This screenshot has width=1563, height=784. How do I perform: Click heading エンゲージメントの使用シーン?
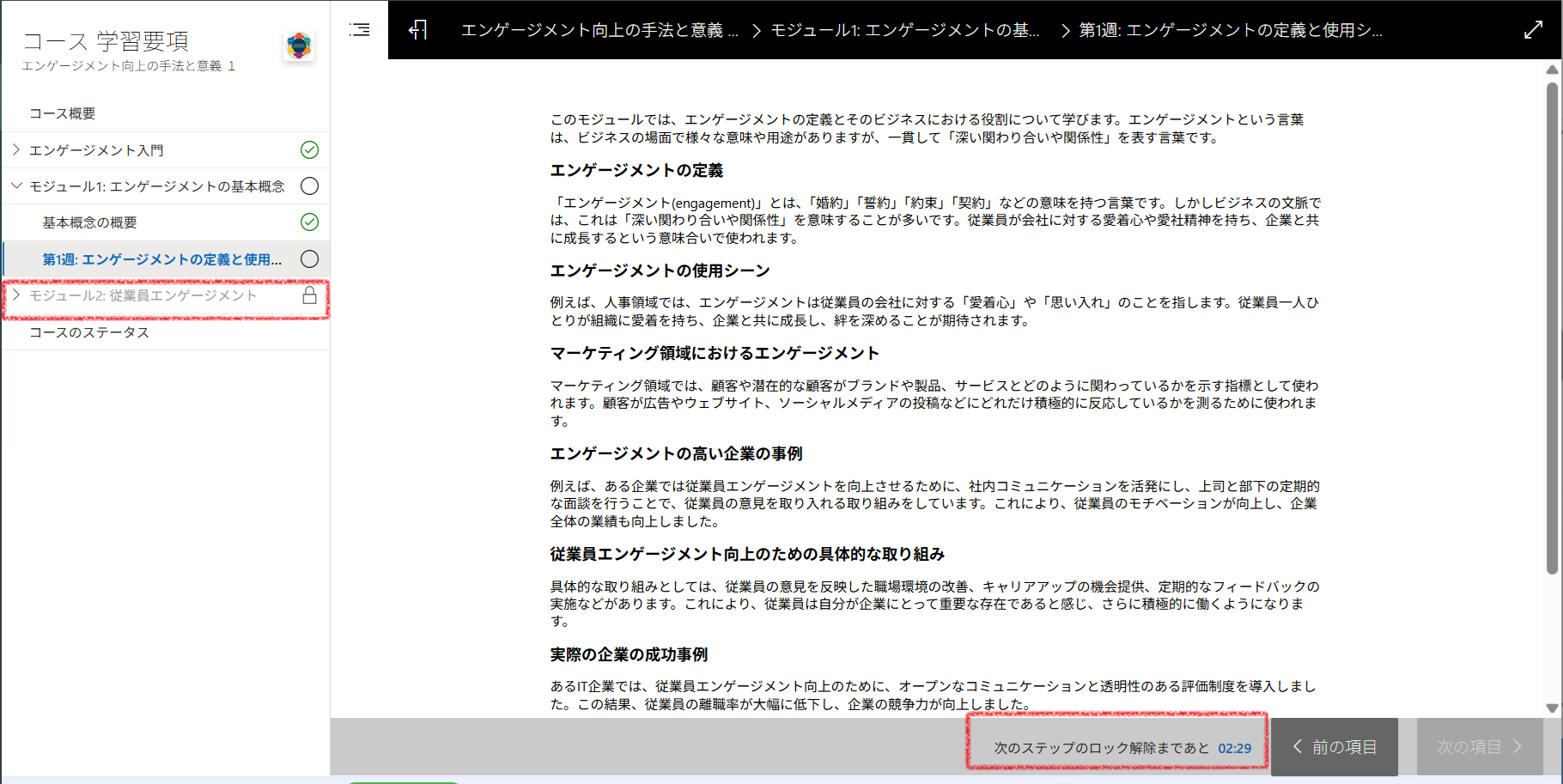tap(660, 270)
